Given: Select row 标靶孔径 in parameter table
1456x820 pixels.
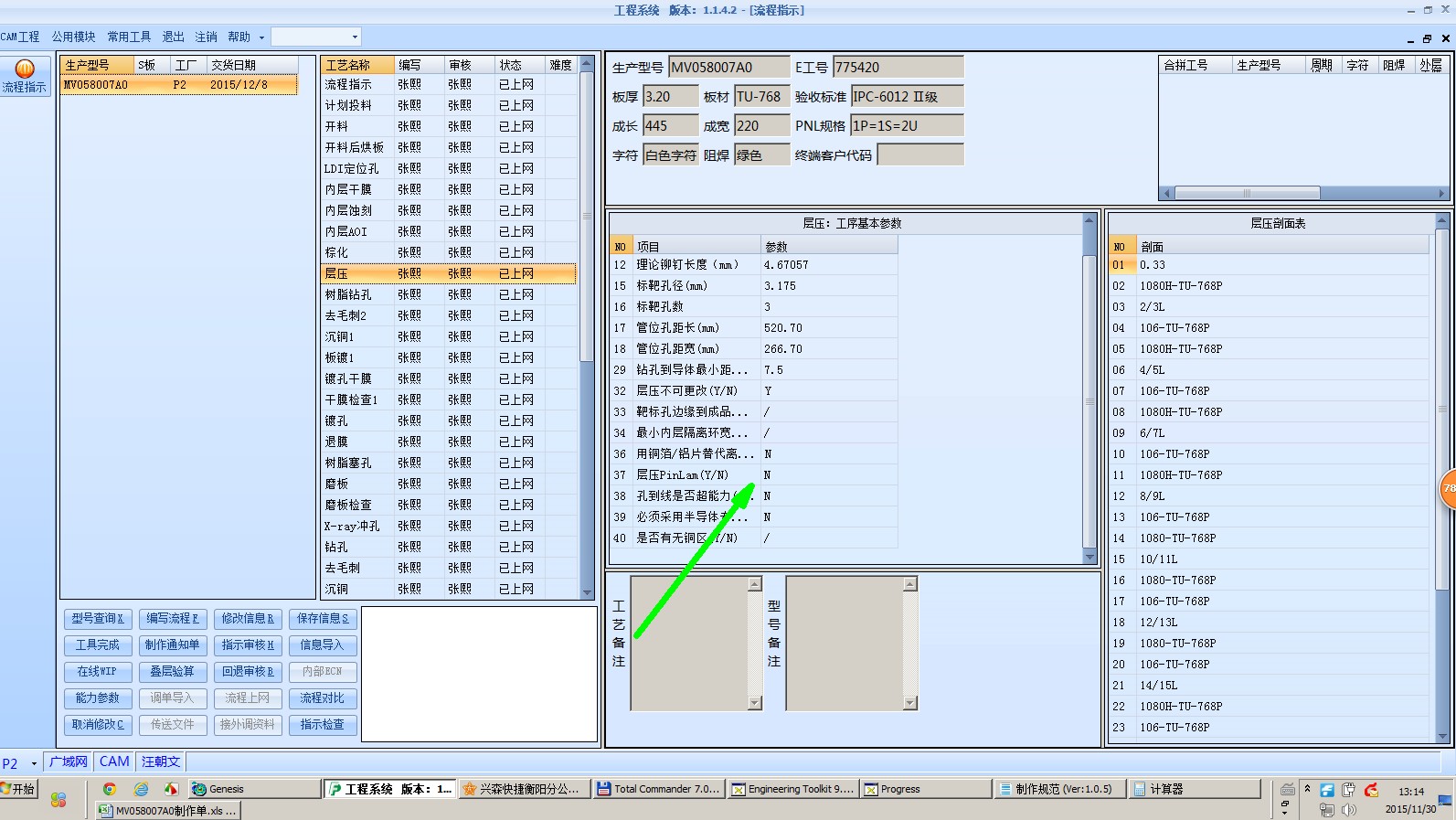Looking at the screenshot, I should pyautogui.click(x=754, y=286).
